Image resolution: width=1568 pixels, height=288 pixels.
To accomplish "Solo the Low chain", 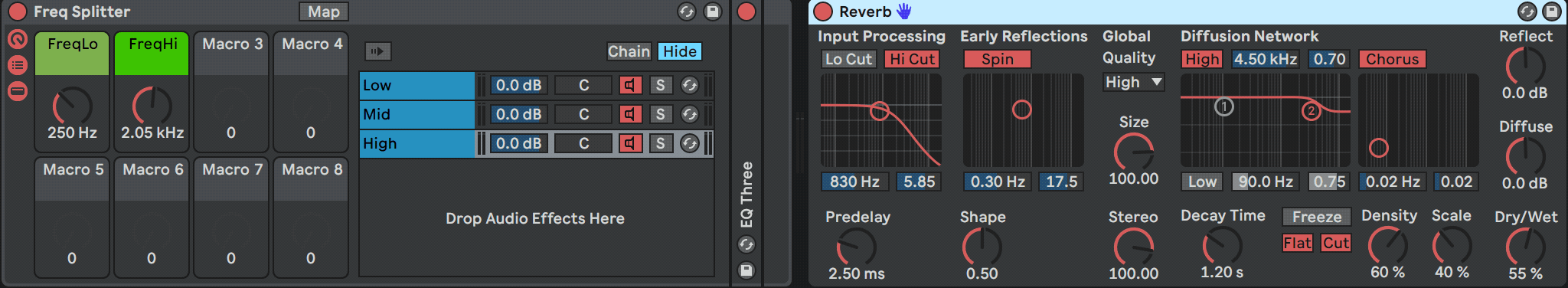I will pos(660,85).
